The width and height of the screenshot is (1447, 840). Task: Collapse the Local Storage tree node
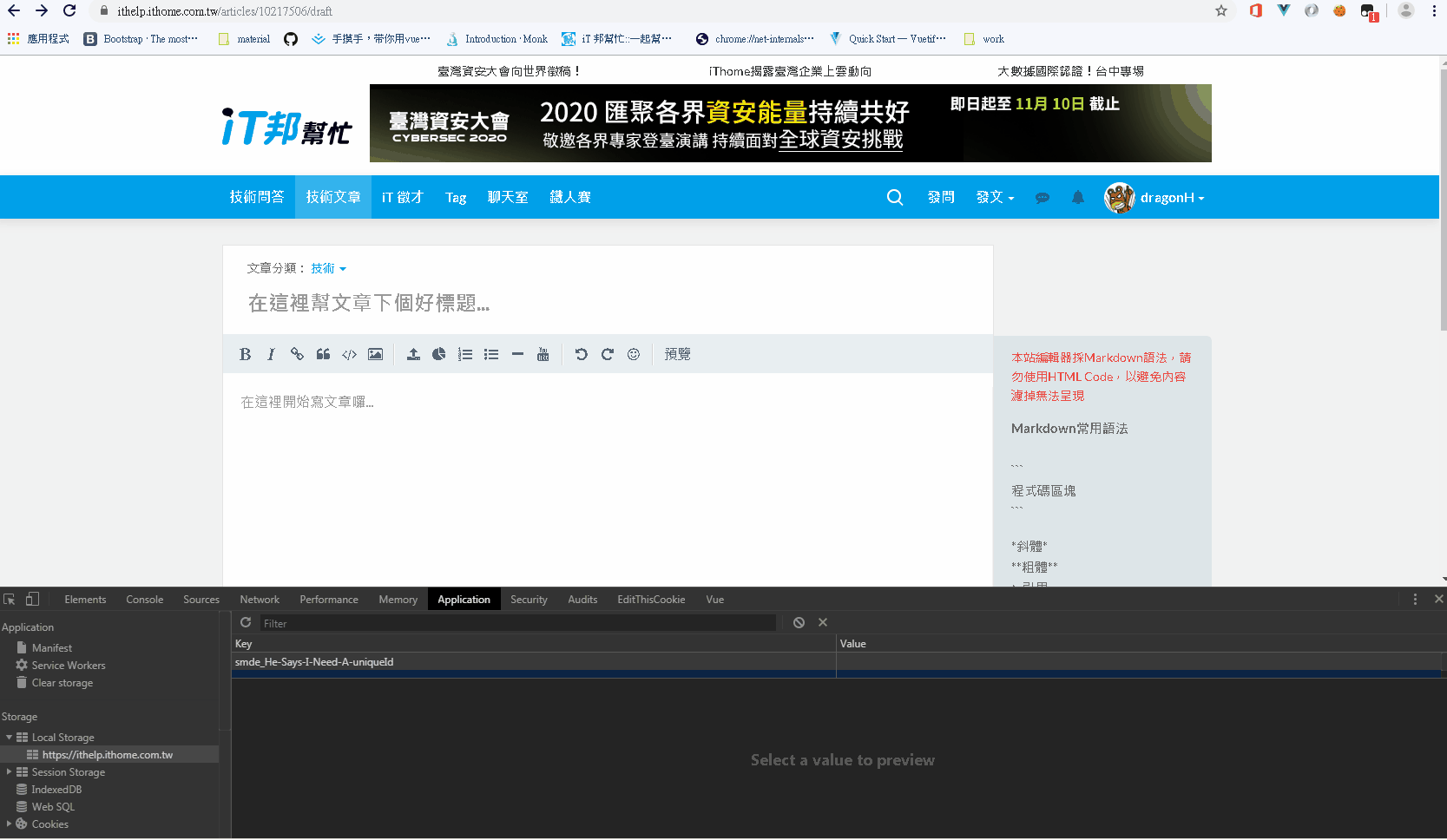click(9, 737)
